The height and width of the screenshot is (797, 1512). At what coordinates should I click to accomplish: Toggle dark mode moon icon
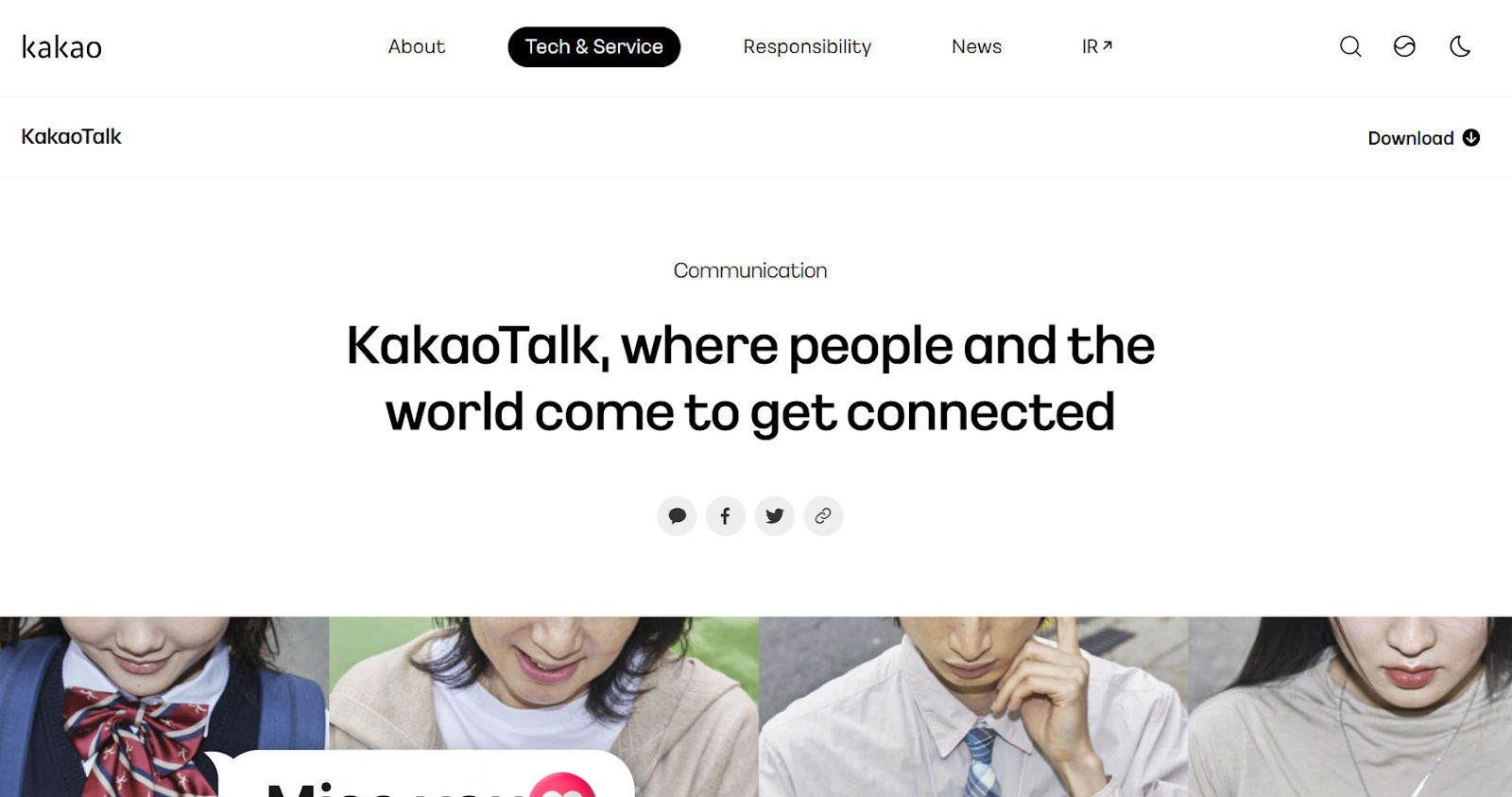(1460, 46)
